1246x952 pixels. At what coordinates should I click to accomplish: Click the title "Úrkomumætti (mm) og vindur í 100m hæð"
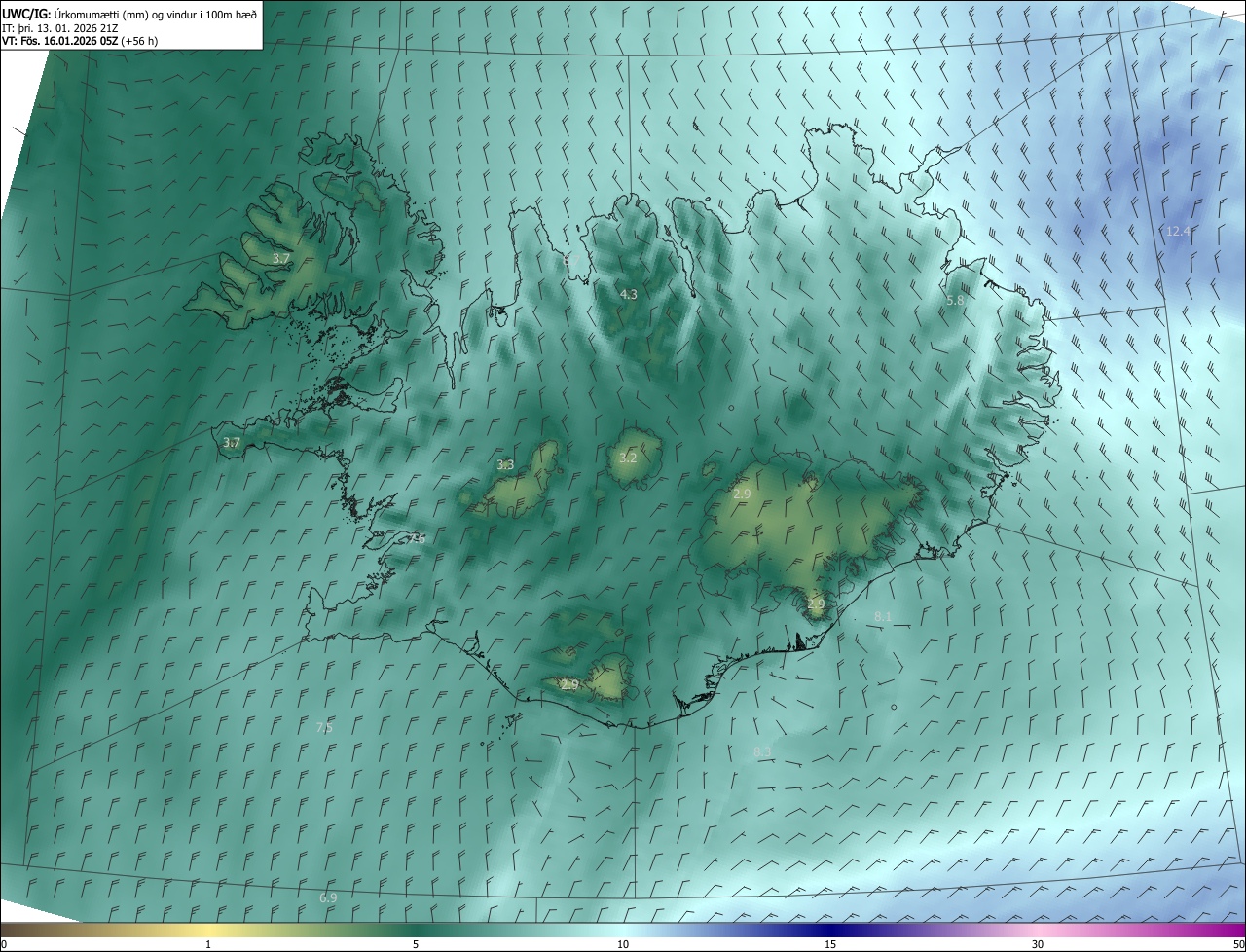[x=154, y=14]
